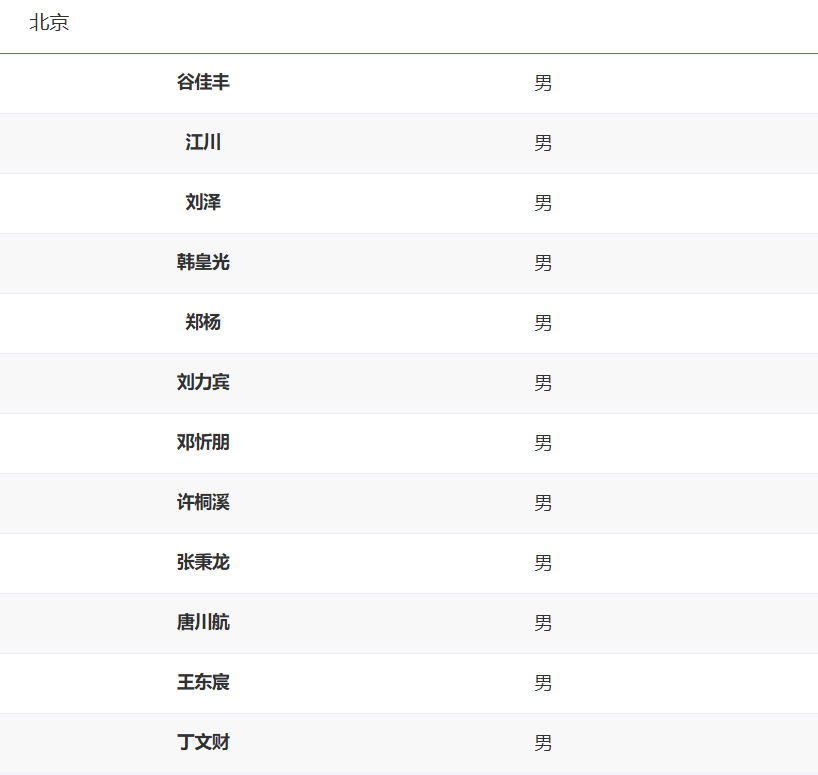Click the 男 value in 郑杨's row

pyautogui.click(x=543, y=323)
